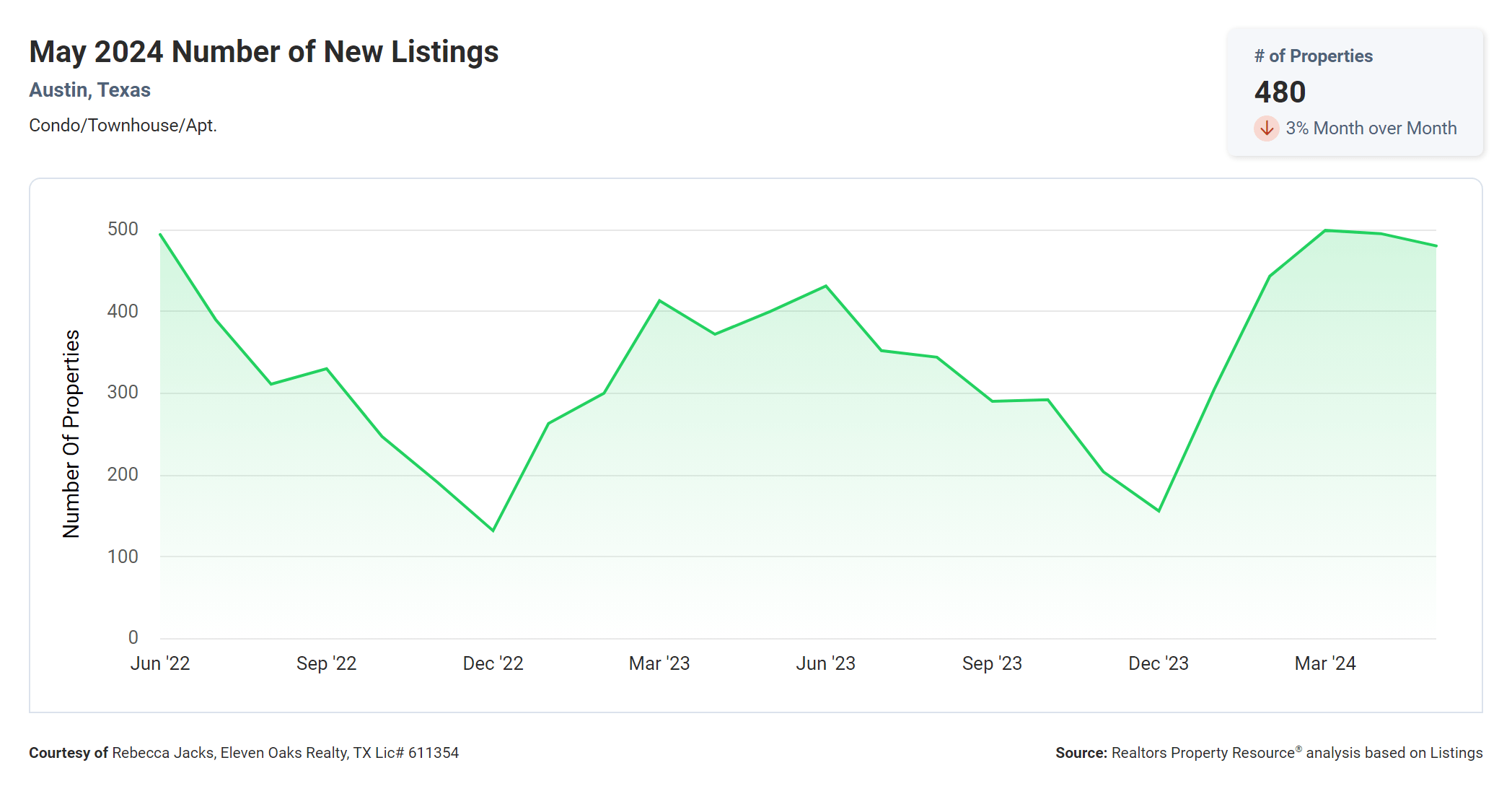
Task: Click the Dec '22 lowest data point on line
Action: click(493, 531)
